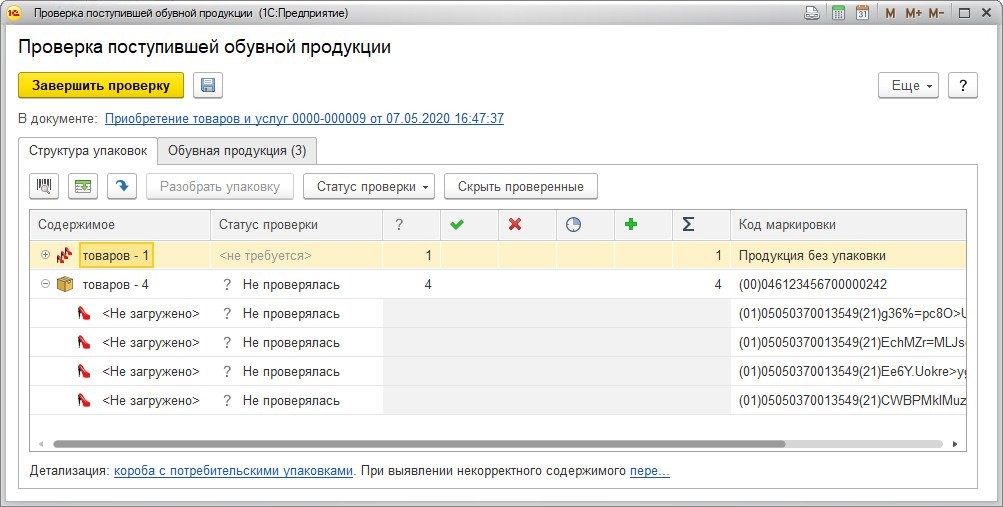Click короба с потребительскими упаковками link
The width and height of the screenshot is (1003, 507).
[x=233, y=471]
